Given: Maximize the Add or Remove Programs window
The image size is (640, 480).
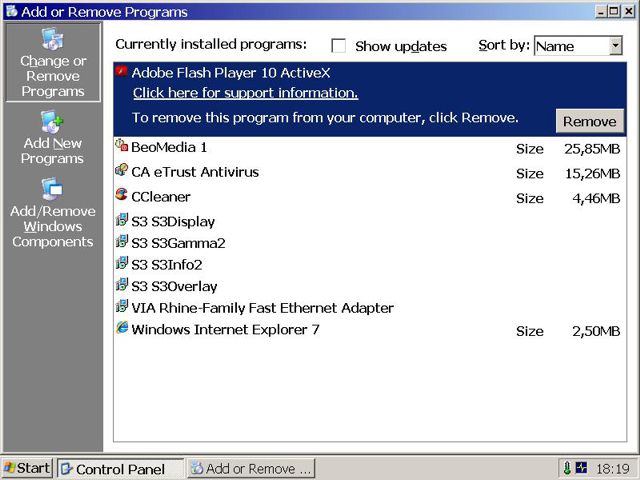Looking at the screenshot, I should [x=614, y=11].
